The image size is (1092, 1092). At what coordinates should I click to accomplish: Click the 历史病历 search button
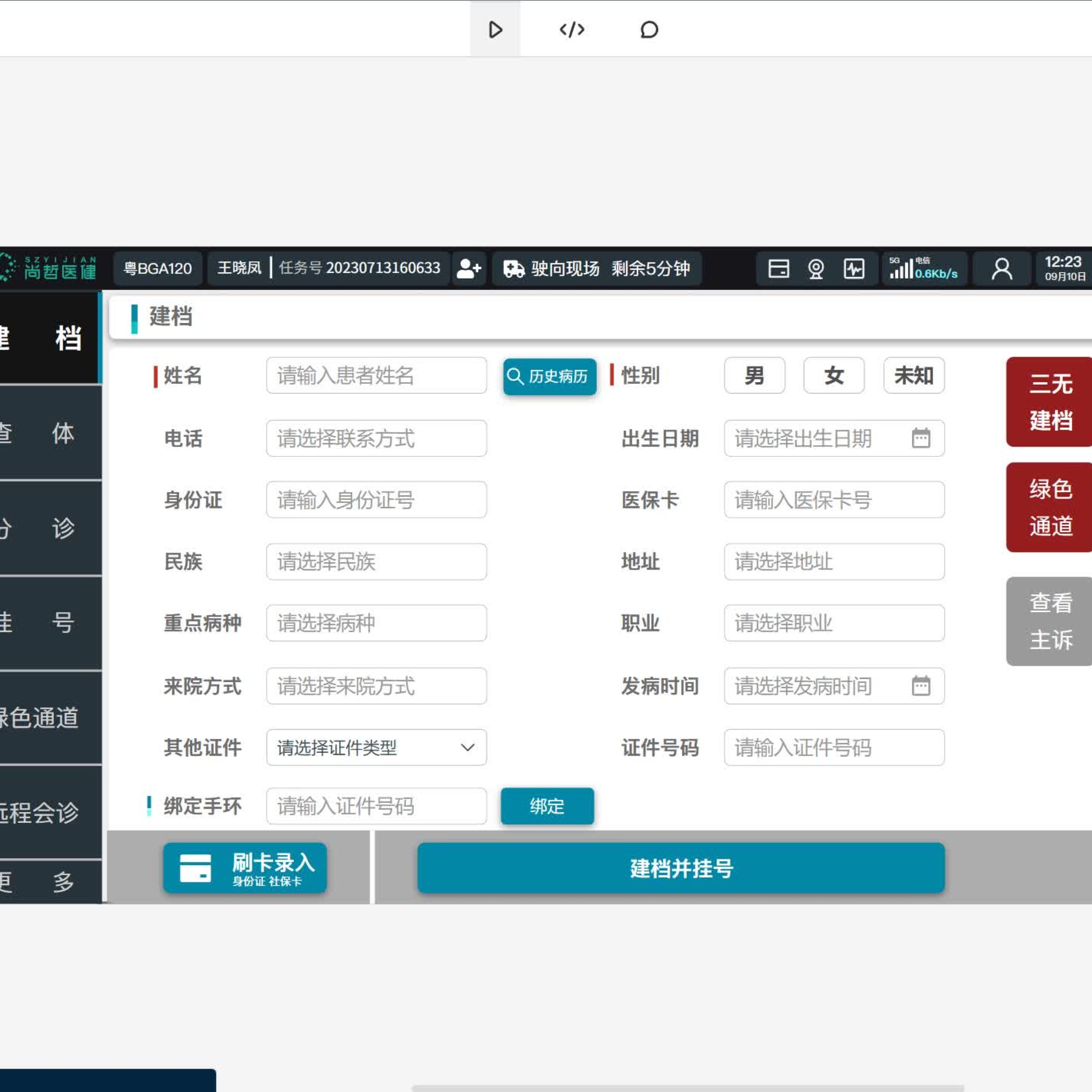[549, 376]
